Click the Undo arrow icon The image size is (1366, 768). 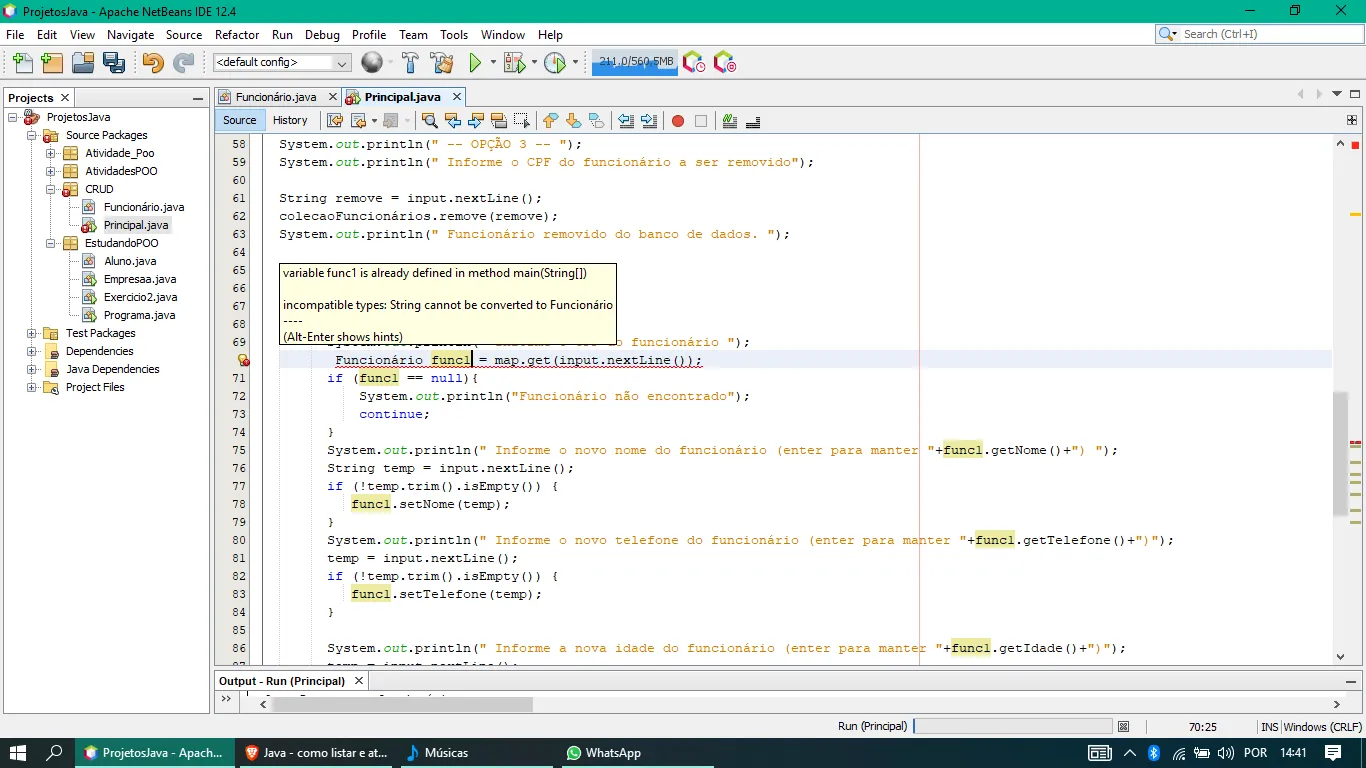pyautogui.click(x=152, y=63)
